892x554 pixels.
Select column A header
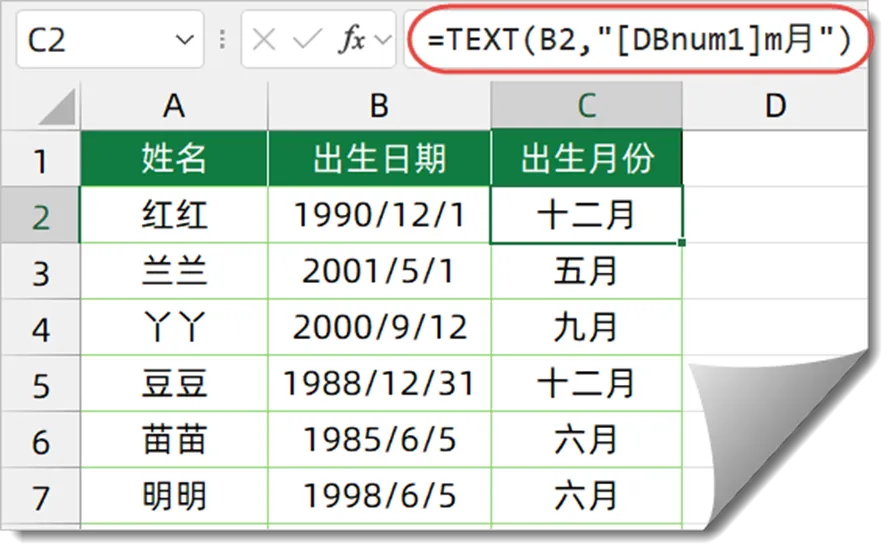click(x=174, y=106)
